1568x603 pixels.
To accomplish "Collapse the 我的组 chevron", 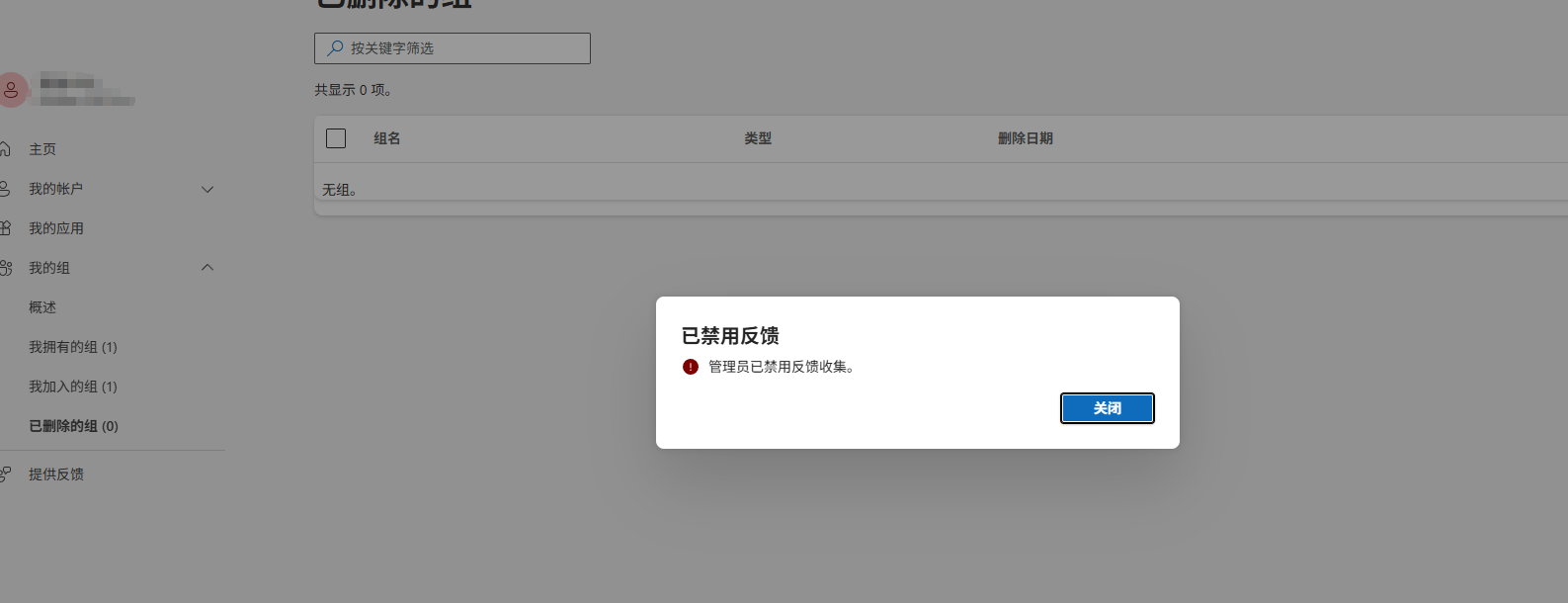I will [x=207, y=268].
